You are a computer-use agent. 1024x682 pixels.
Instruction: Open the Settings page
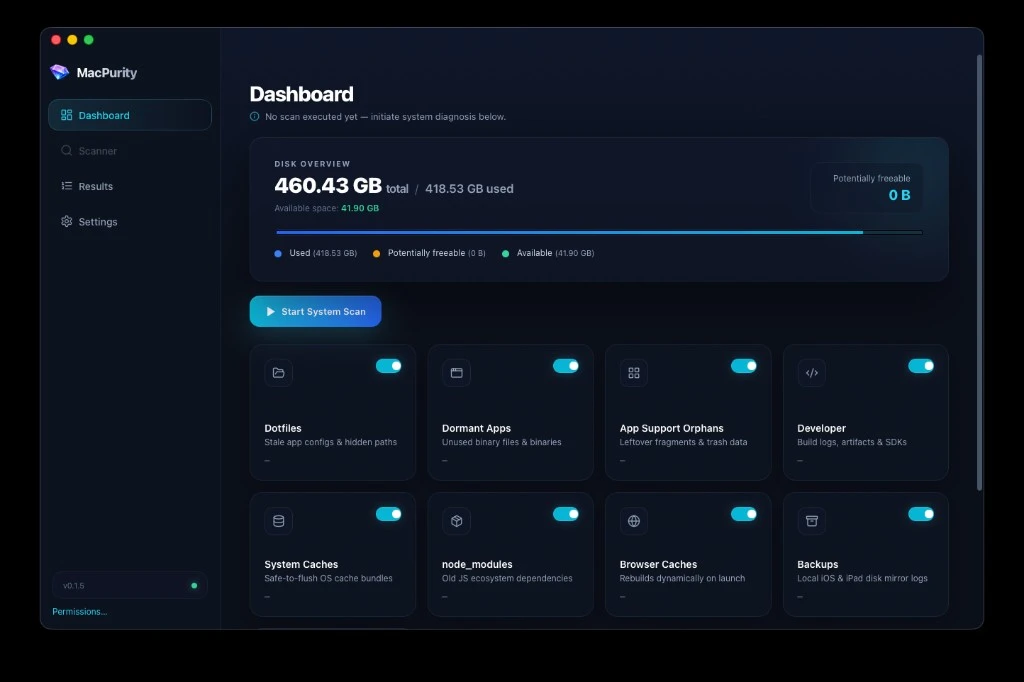pos(130,221)
